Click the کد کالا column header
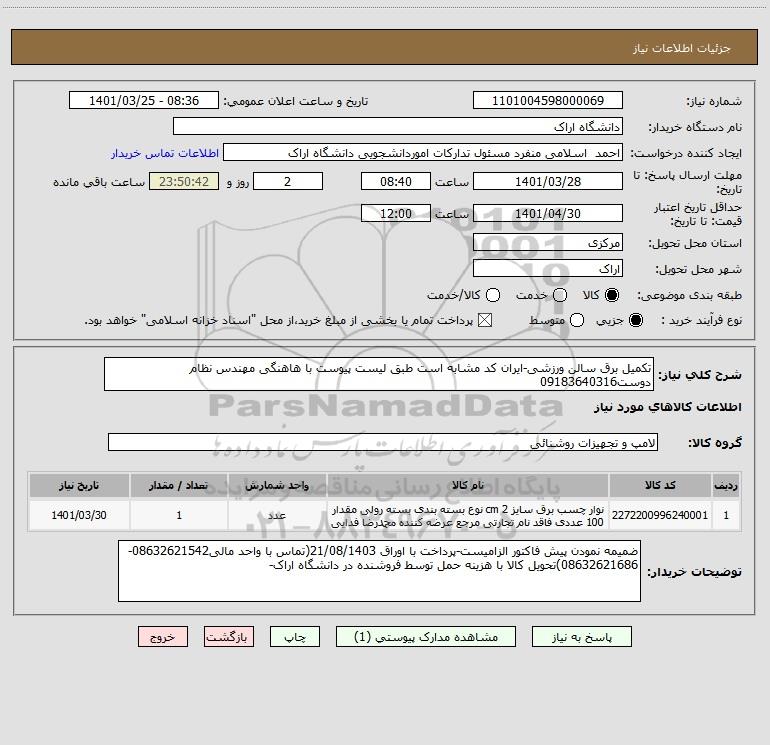Viewport: 770px width, 745px height. pos(660,485)
